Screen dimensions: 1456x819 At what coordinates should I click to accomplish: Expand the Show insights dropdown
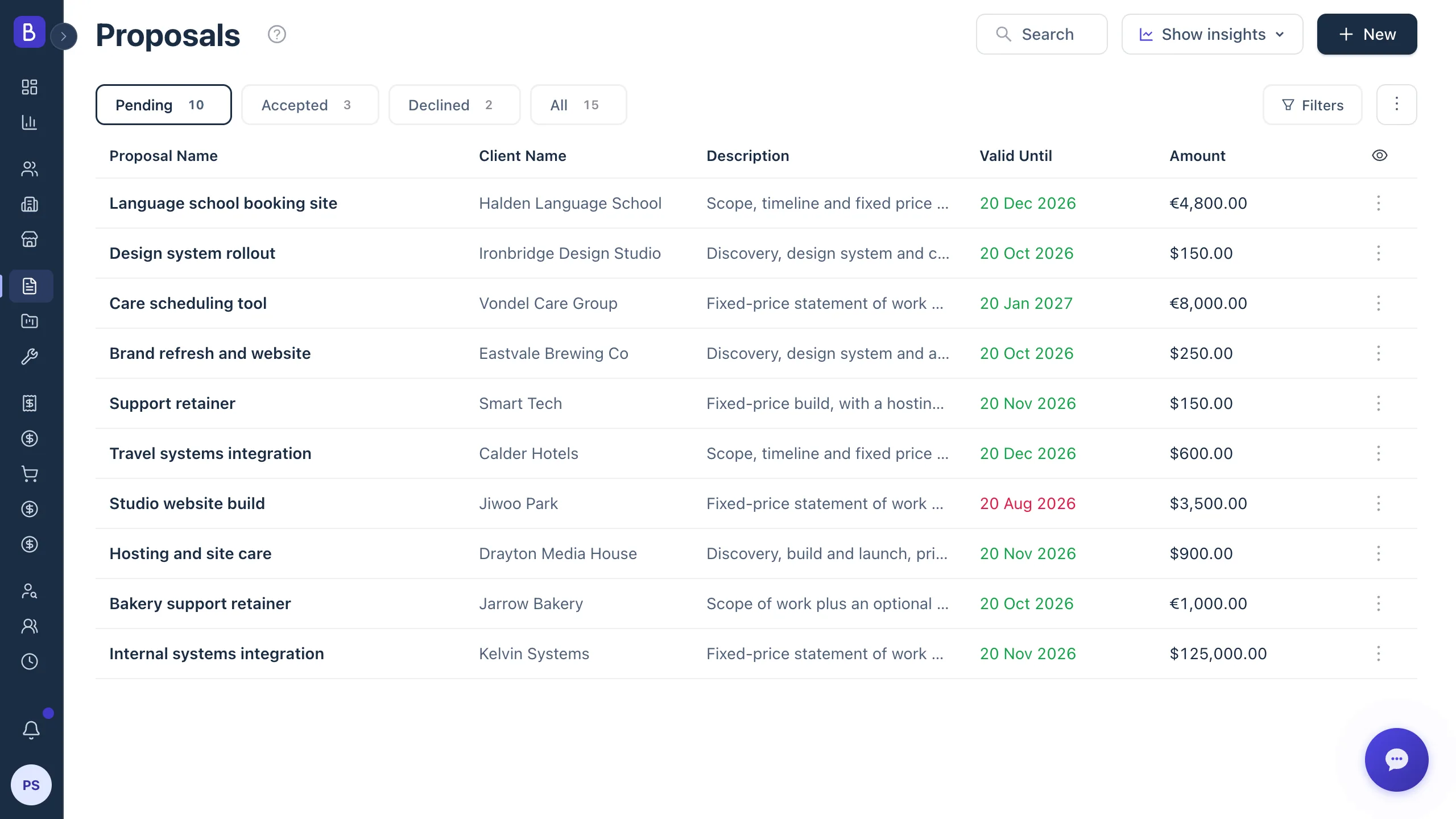(x=1212, y=34)
